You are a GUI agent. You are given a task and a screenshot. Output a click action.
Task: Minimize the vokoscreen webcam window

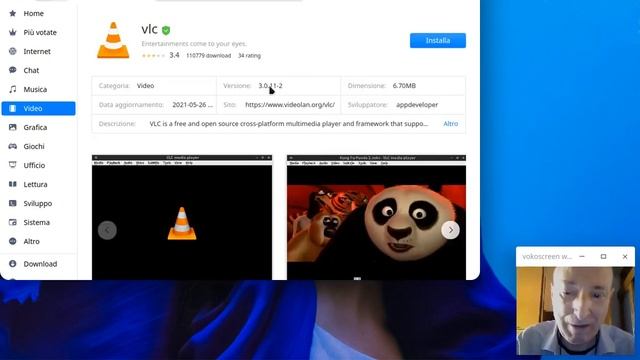point(582,256)
